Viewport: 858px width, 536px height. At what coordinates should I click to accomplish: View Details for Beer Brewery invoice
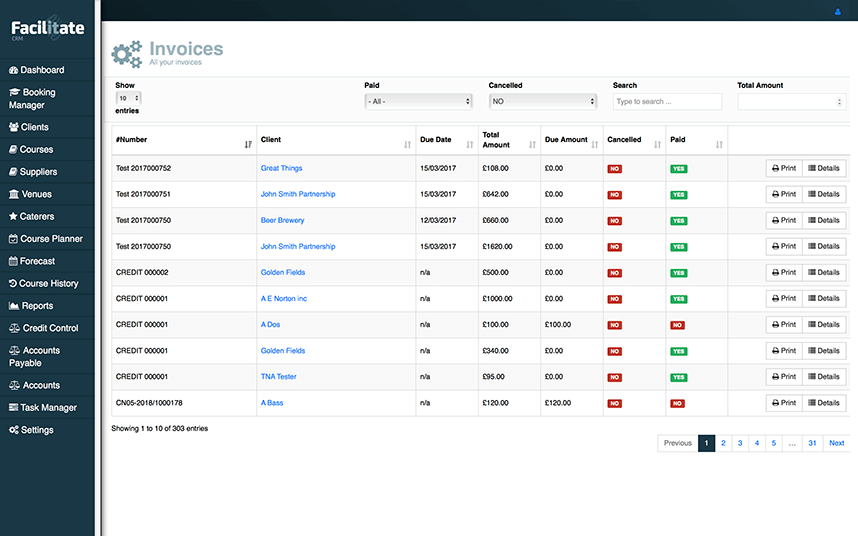[825, 220]
